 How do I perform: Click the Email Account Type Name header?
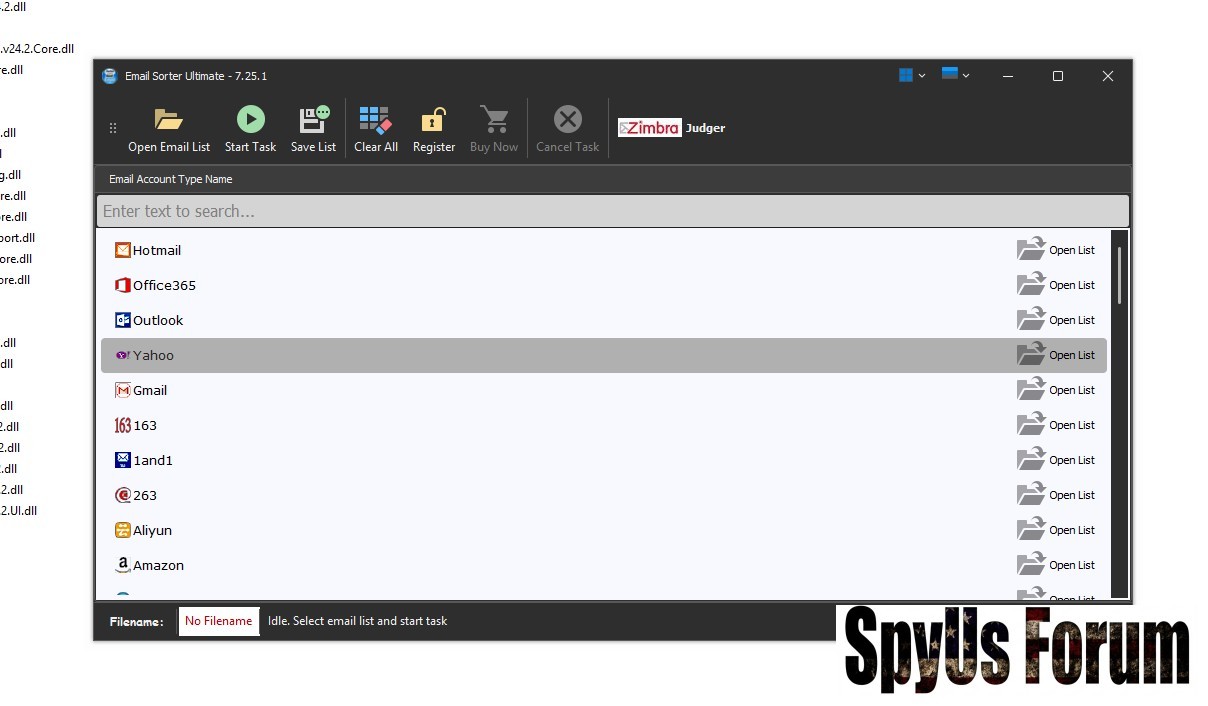(171, 179)
